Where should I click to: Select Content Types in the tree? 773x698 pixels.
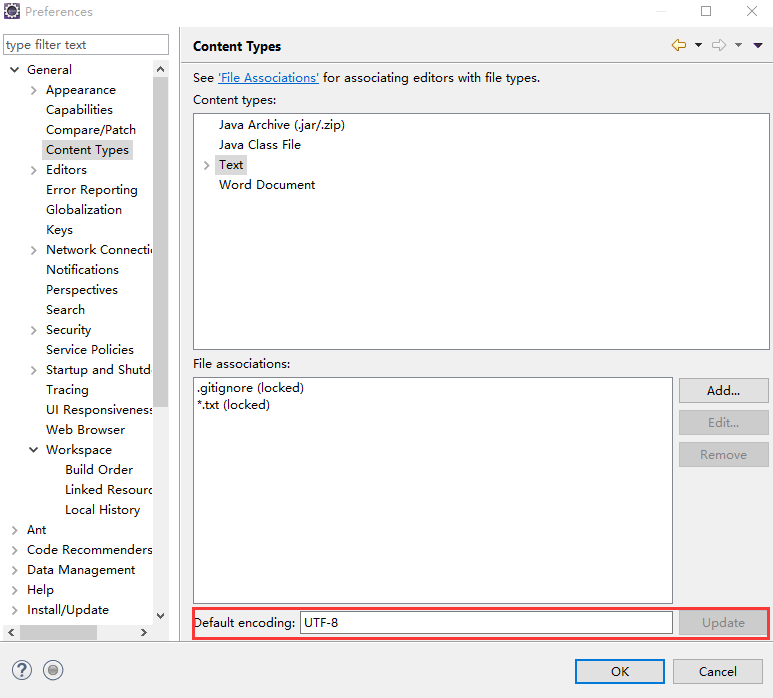(87, 150)
